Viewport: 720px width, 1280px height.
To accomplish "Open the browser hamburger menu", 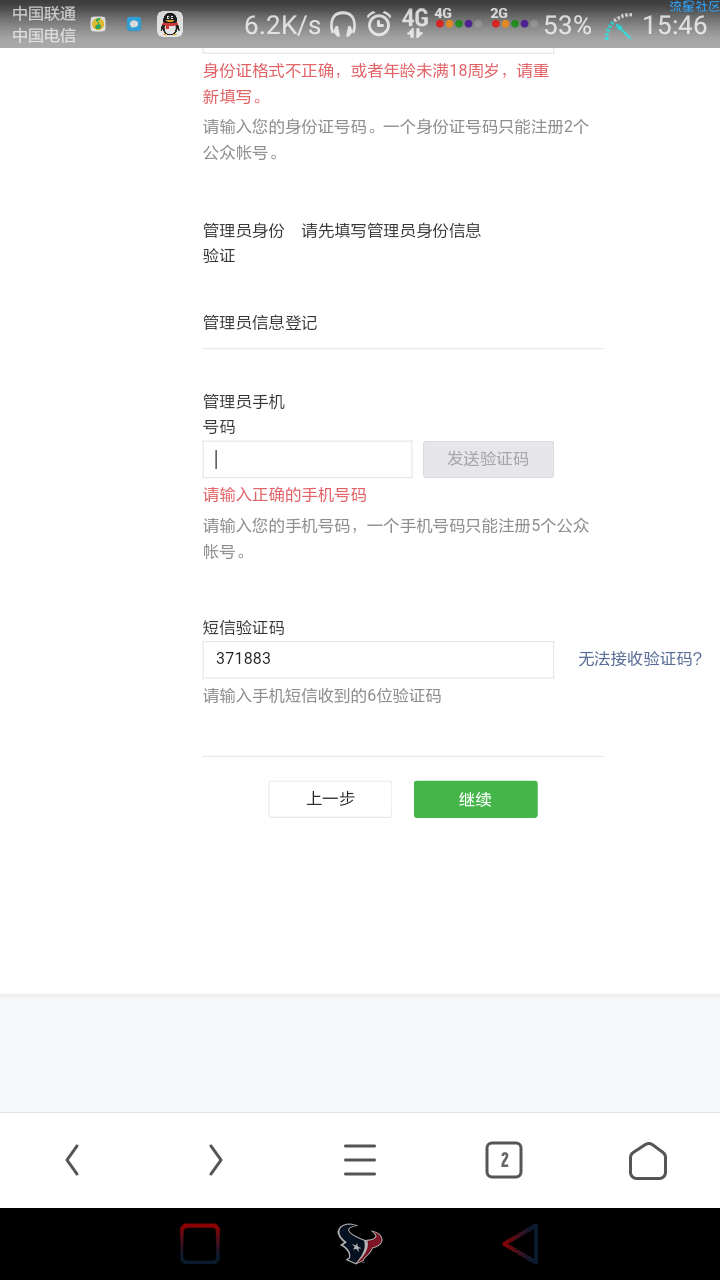I will point(360,1160).
